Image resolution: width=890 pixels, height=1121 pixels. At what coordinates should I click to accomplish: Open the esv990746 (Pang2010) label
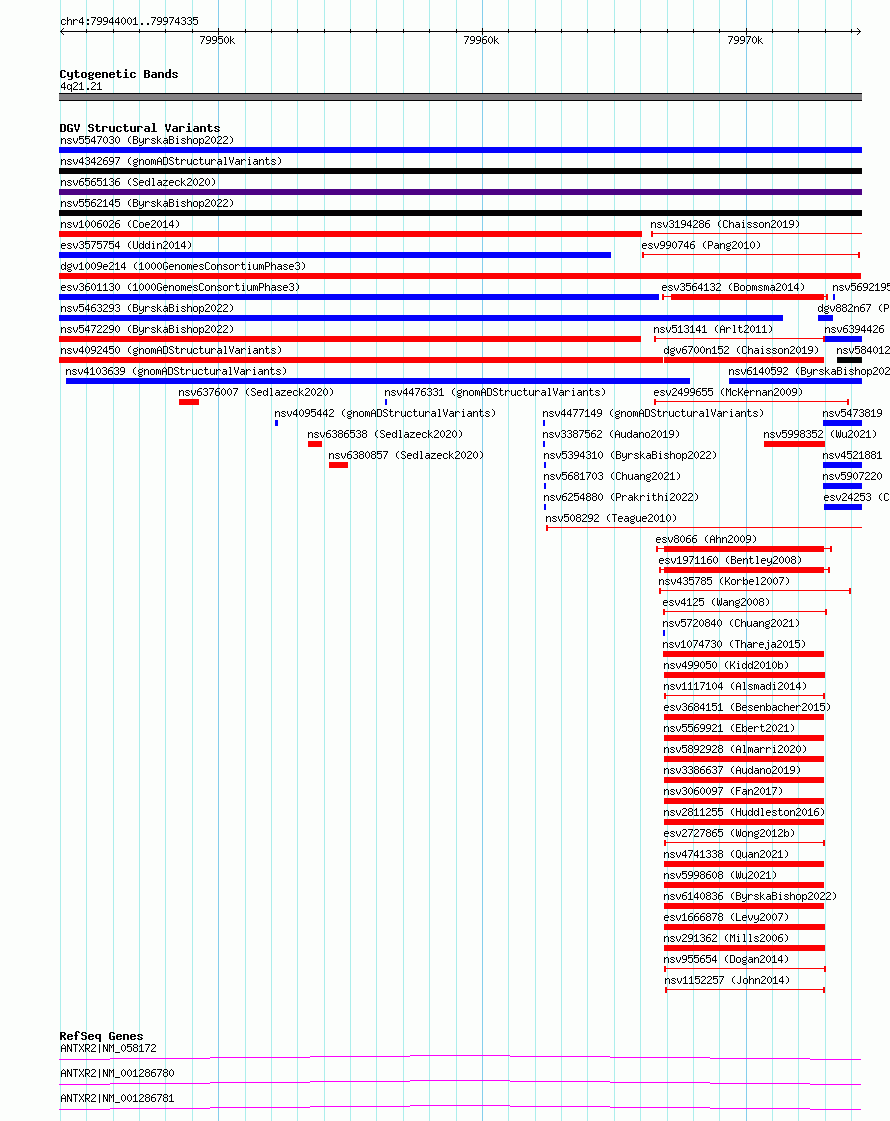click(x=701, y=245)
